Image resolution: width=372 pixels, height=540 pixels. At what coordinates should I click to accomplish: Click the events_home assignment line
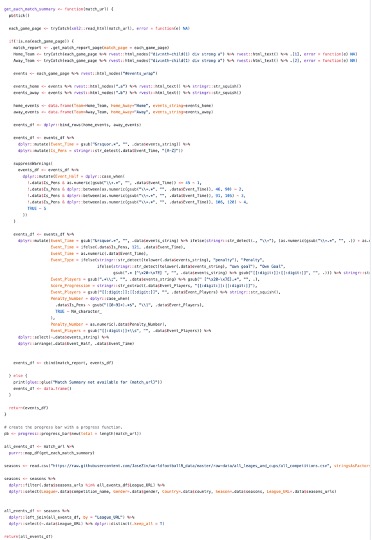(x=127, y=86)
